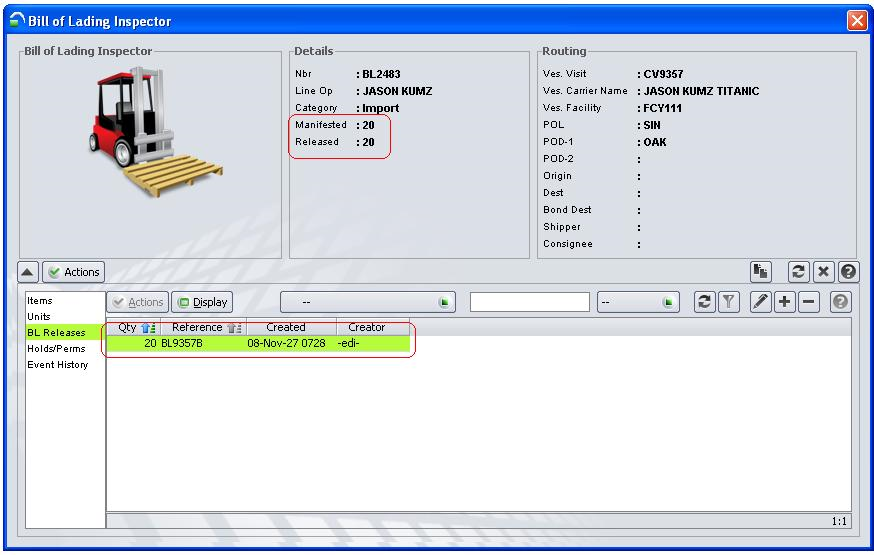Click the copy details icon in the upper toolbar
Image resolution: width=874 pixels, height=555 pixels.
point(761,272)
